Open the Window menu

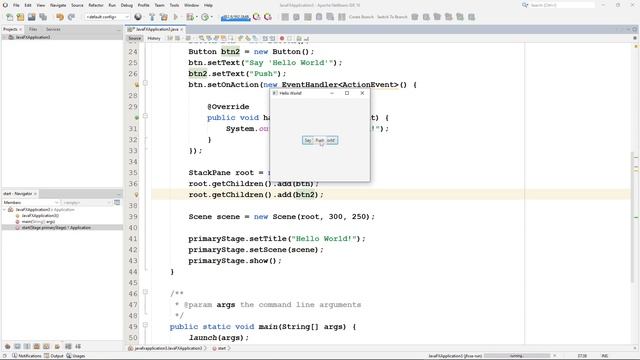click(x=191, y=5)
